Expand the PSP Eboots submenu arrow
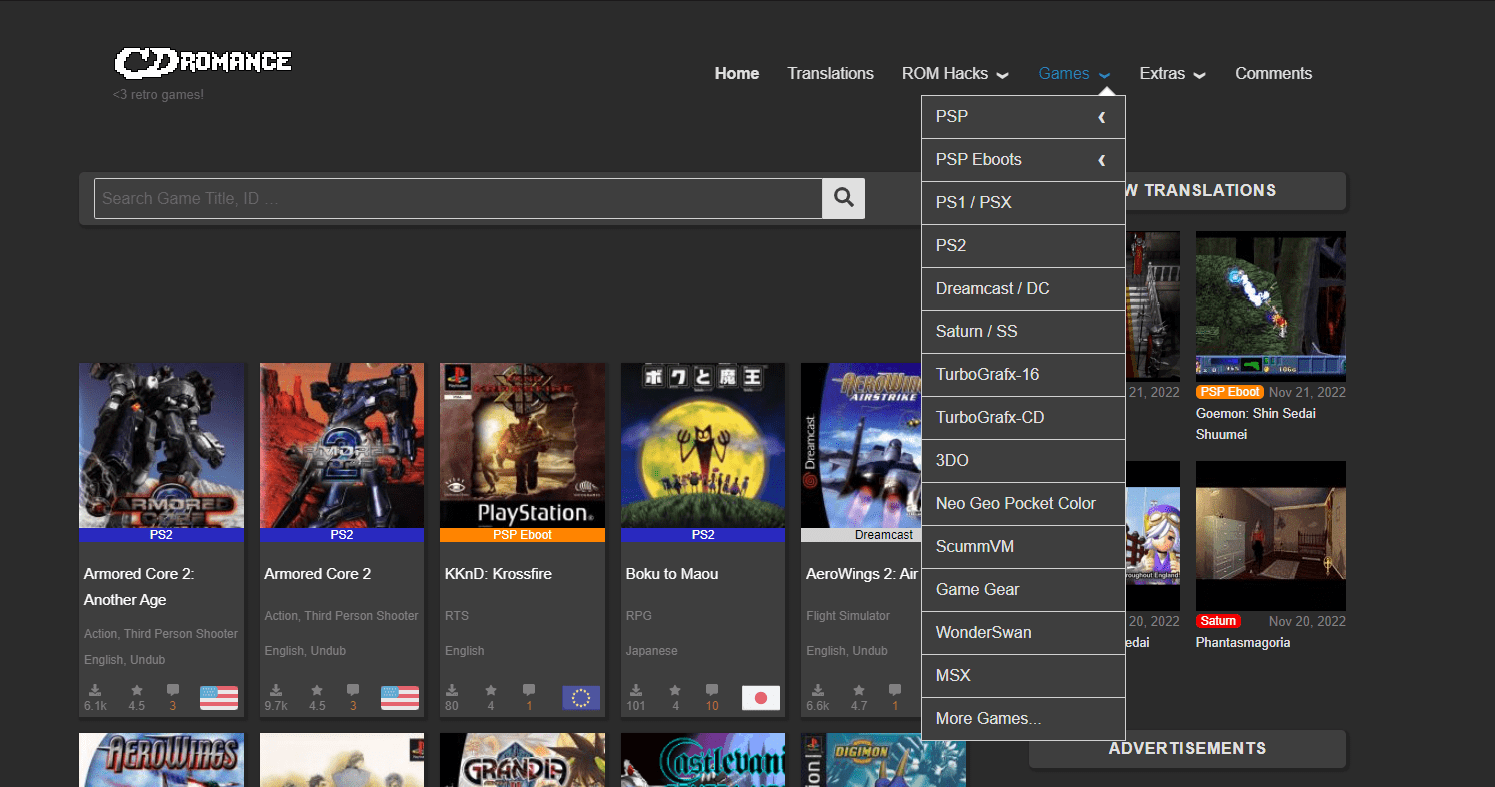Viewport: 1495px width, 787px height. [x=1102, y=160]
